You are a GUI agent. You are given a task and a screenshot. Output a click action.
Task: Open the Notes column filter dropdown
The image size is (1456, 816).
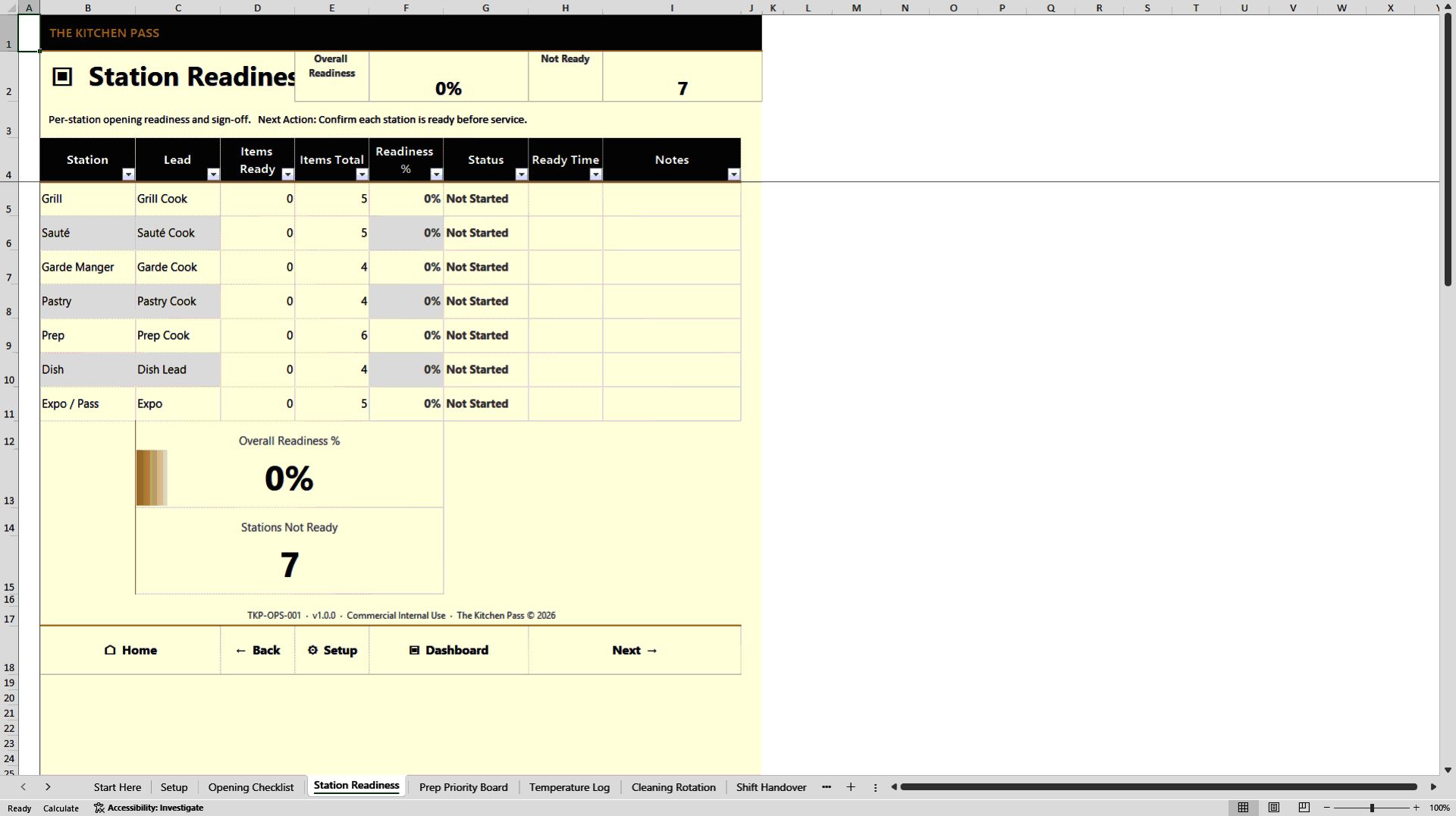pos(733,174)
